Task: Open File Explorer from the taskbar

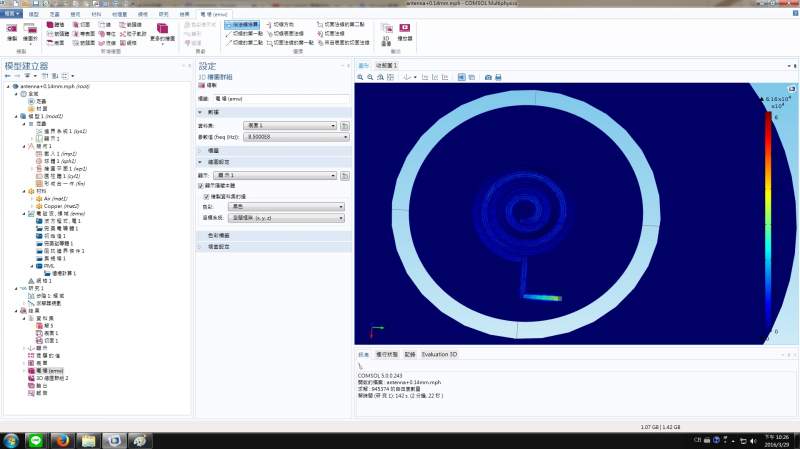Action: click(88, 440)
